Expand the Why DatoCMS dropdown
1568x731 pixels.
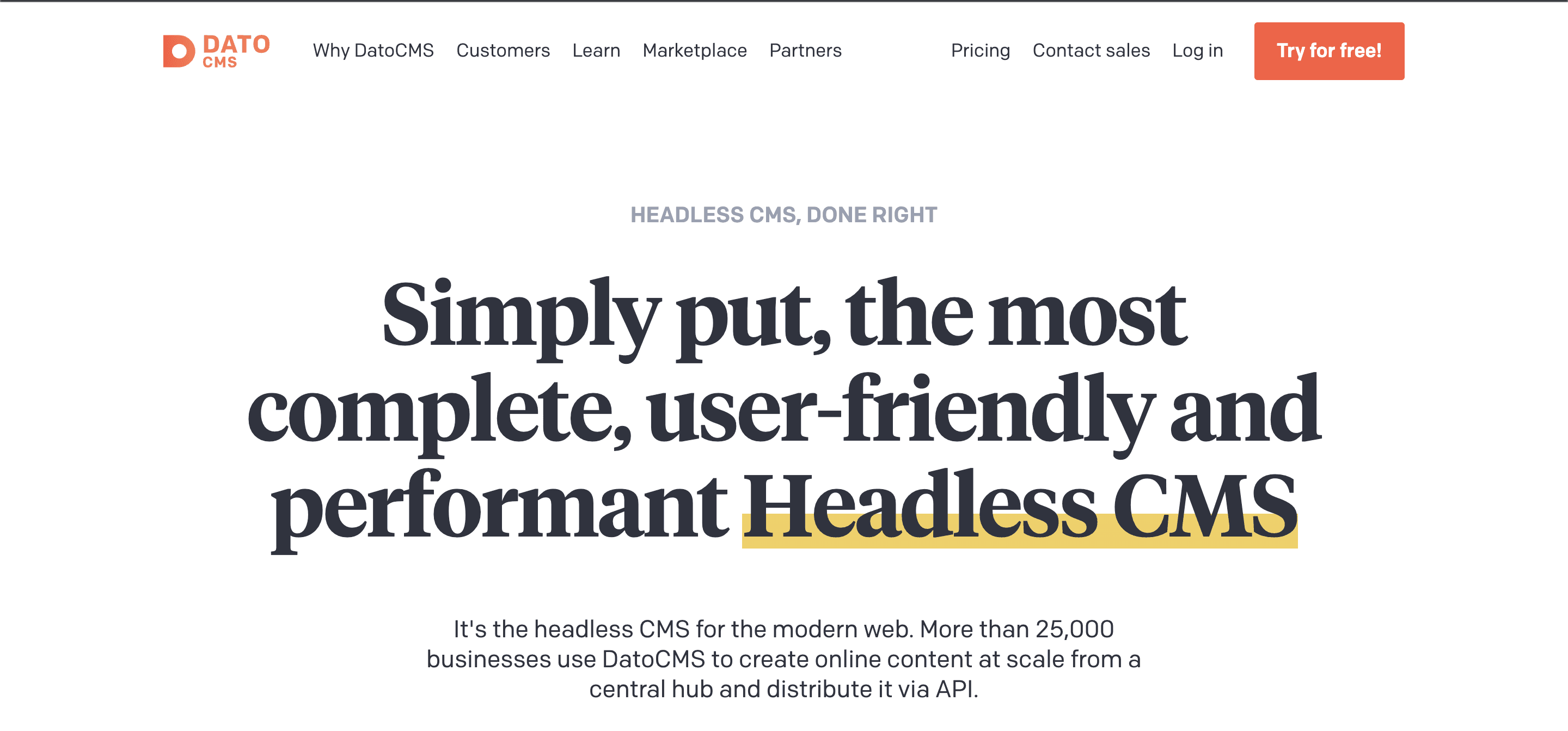pos(373,51)
